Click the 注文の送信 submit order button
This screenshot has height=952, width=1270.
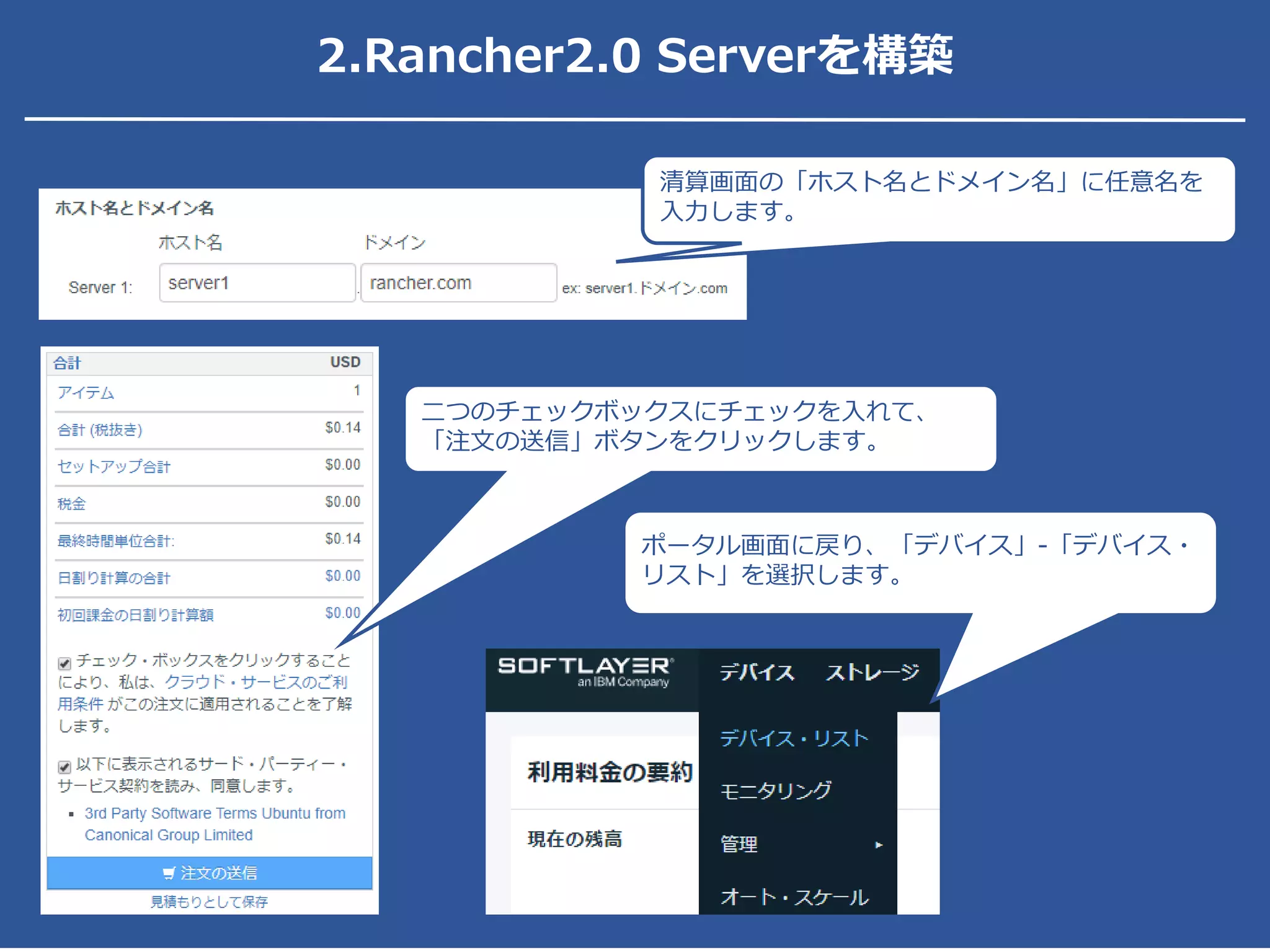pos(210,873)
